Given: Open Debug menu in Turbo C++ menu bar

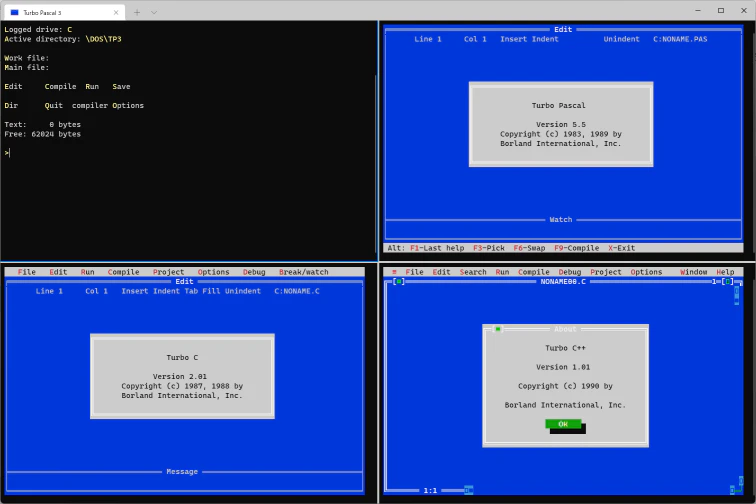Looking at the screenshot, I should 570,272.
